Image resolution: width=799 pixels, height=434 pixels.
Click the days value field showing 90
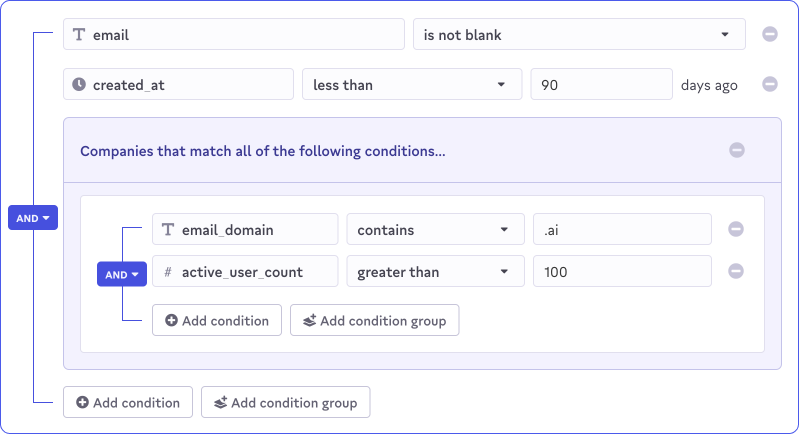(x=601, y=85)
